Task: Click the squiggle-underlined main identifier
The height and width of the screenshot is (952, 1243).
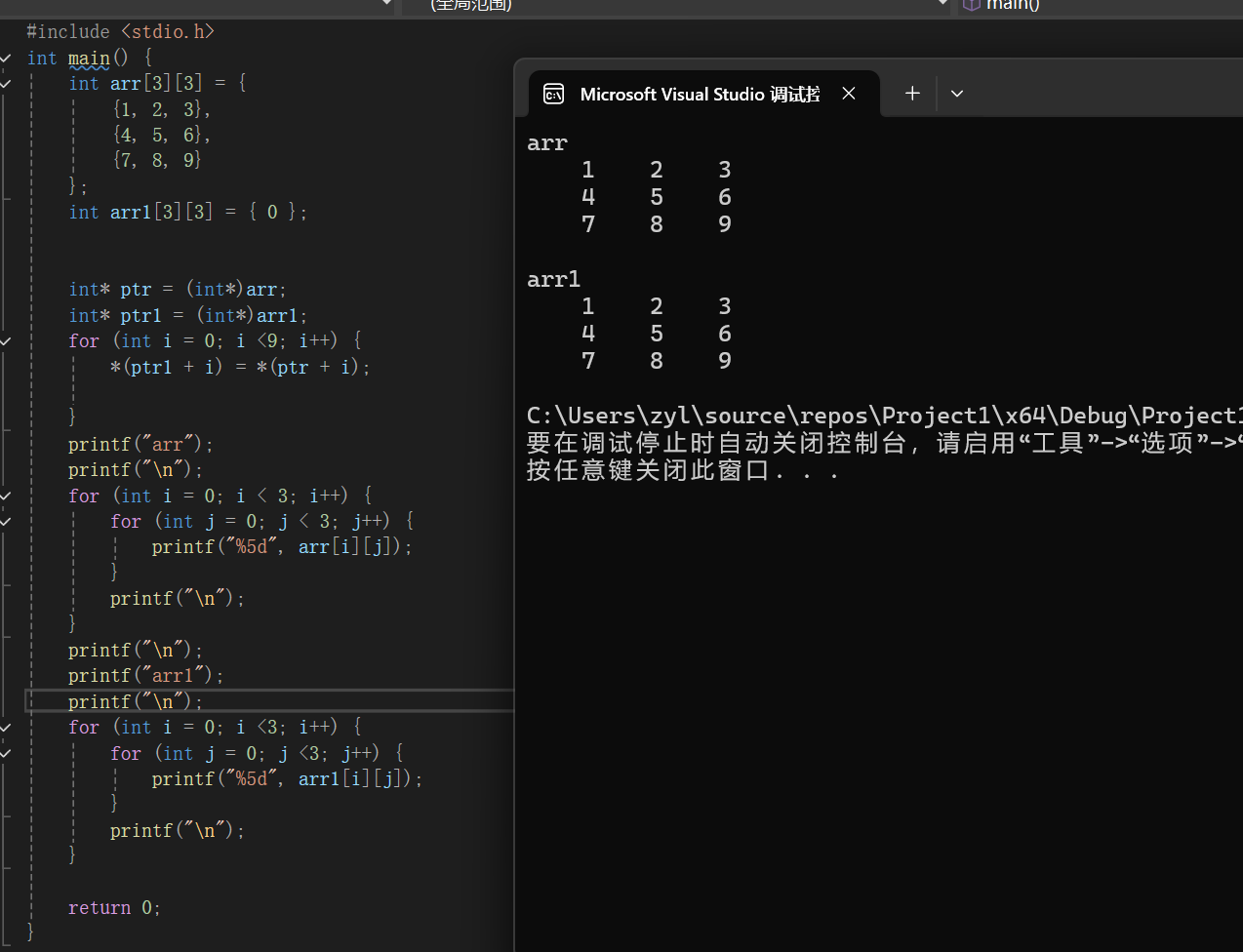Action: (x=89, y=59)
